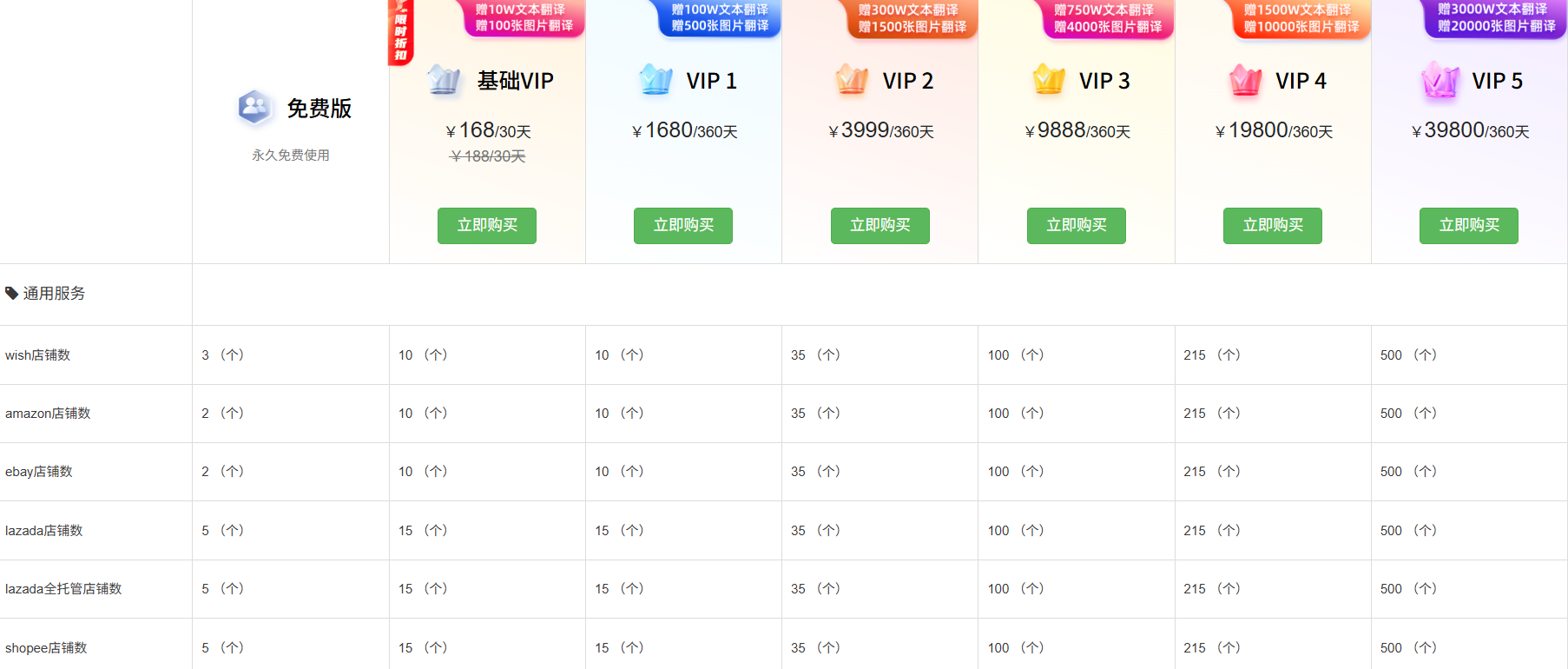Screen dimensions: 1568x669
Task: Click the tag icon next to 通用服务
Action: click(12, 294)
